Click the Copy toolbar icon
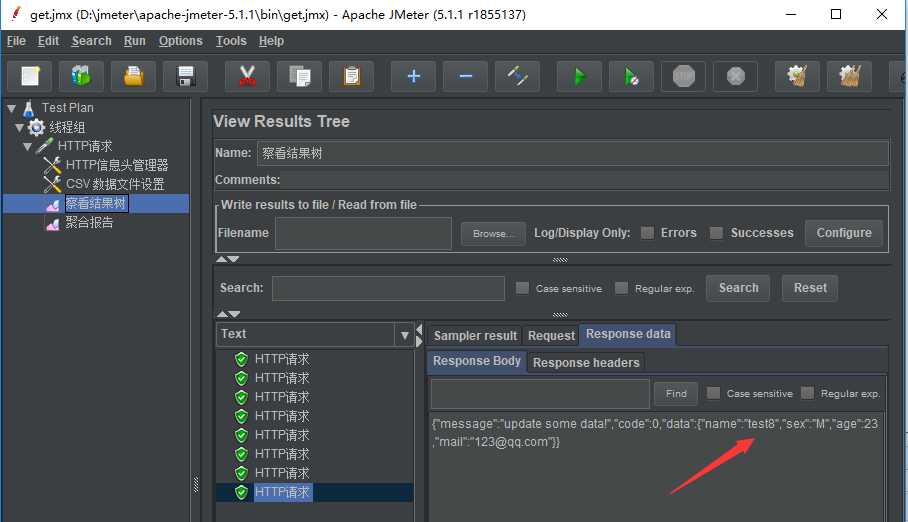Image resolution: width=908 pixels, height=522 pixels. (x=299, y=76)
